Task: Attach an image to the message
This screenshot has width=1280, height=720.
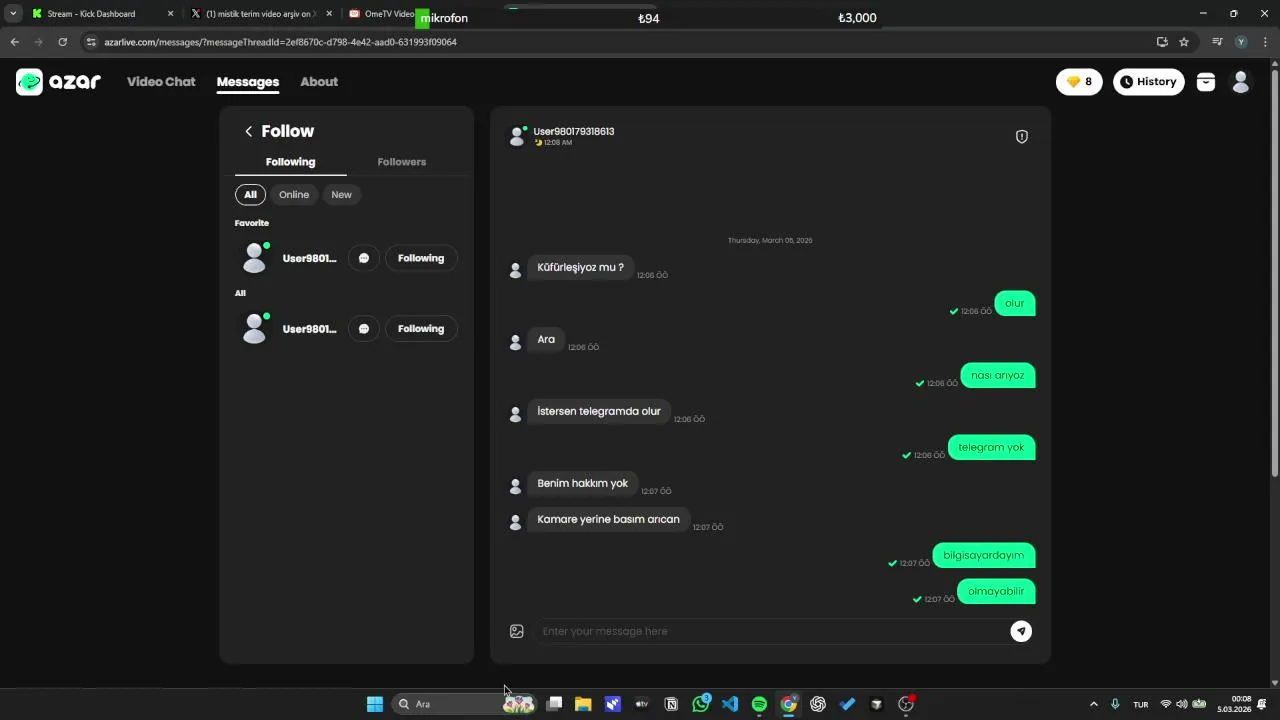Action: [517, 631]
